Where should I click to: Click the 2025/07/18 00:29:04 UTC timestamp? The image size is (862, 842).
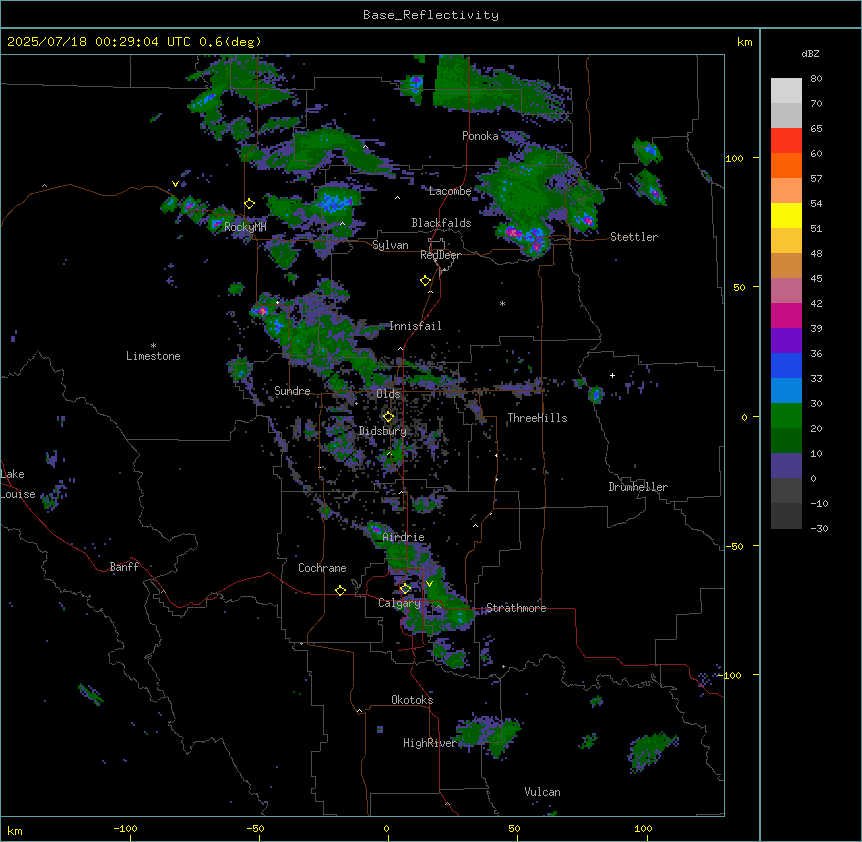[x=98, y=42]
